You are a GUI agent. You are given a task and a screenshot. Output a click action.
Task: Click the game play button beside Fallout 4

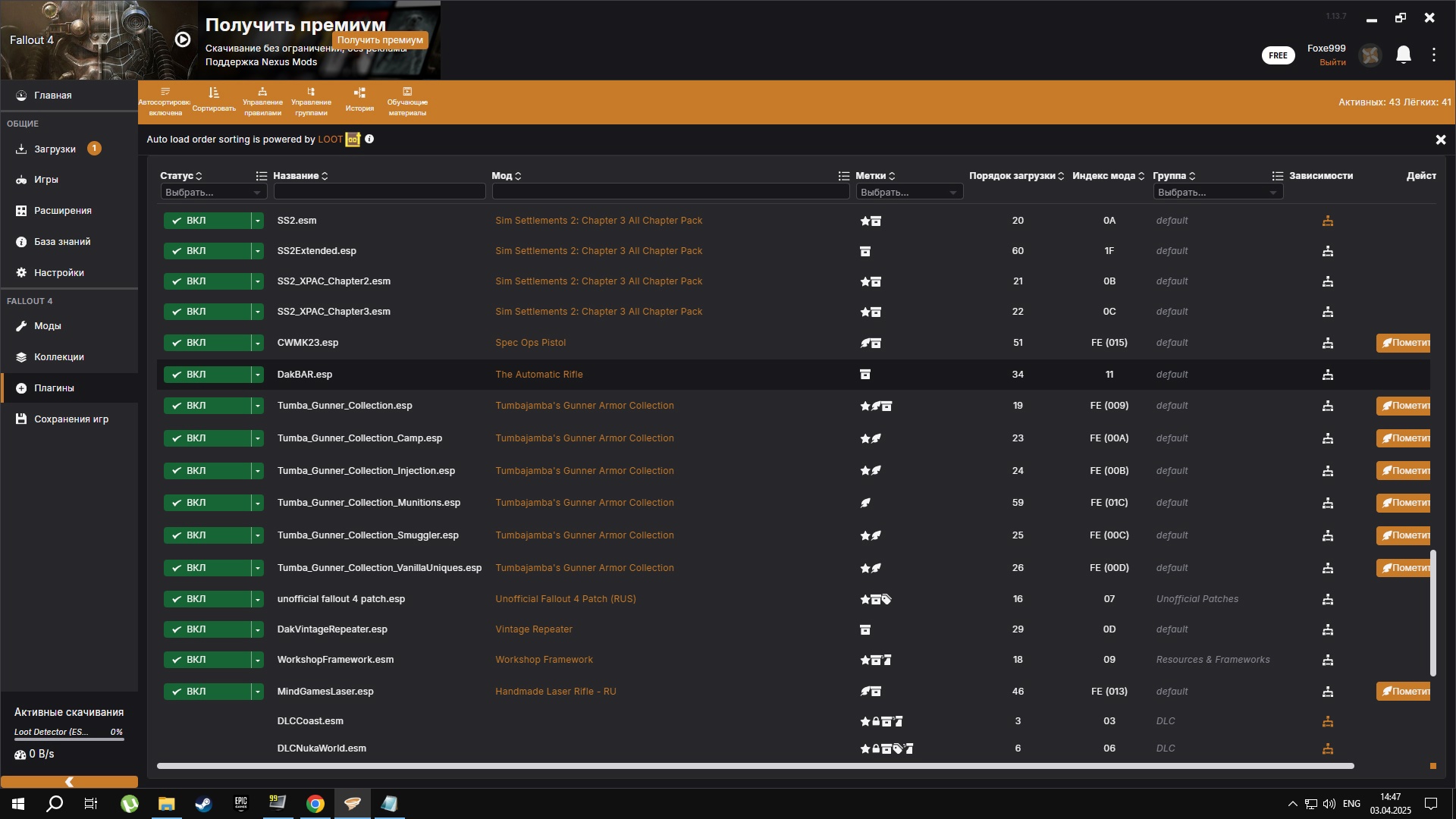[x=183, y=39]
